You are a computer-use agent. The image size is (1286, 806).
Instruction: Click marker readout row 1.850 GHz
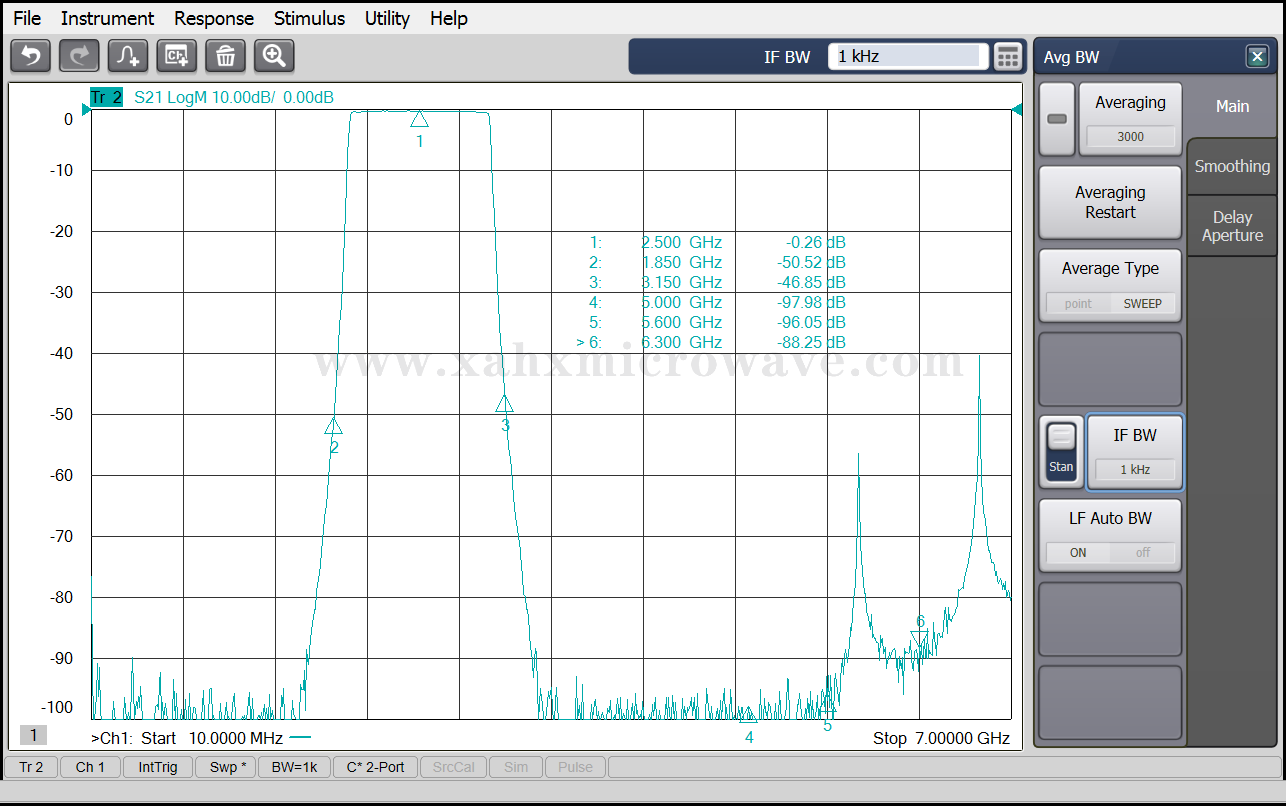point(717,262)
